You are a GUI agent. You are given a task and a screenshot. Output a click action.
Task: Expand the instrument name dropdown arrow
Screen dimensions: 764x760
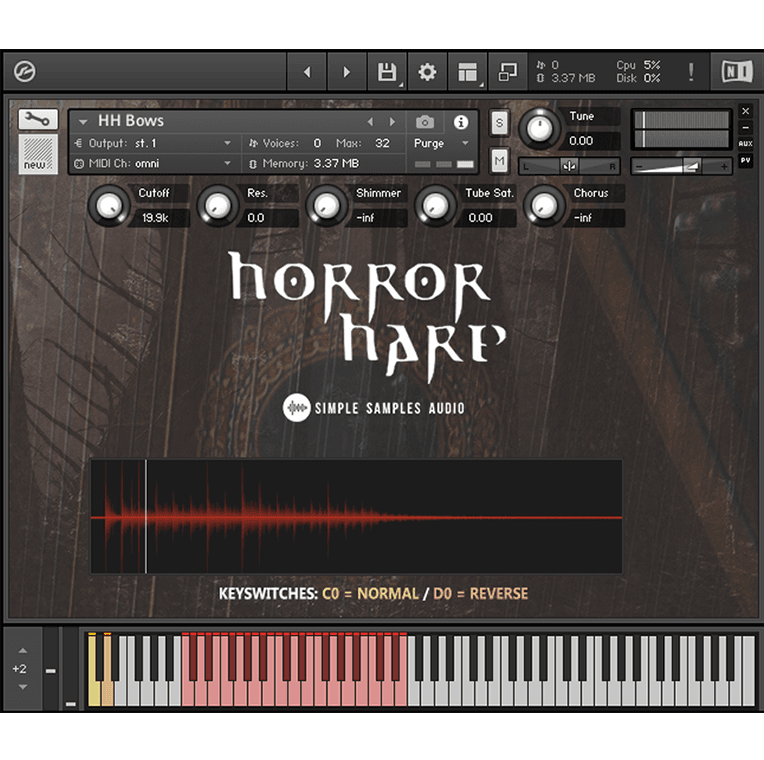pyautogui.click(x=83, y=122)
